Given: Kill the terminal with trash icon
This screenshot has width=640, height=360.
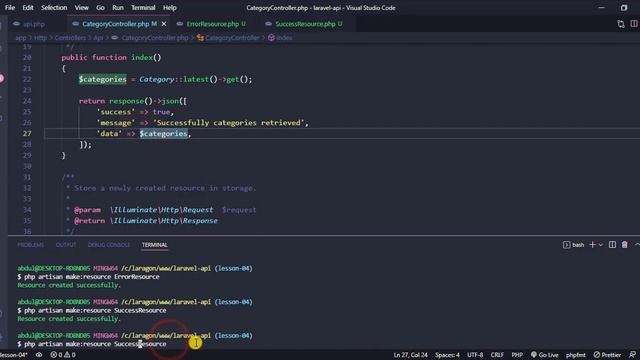Looking at the screenshot, I should pos(624,245).
